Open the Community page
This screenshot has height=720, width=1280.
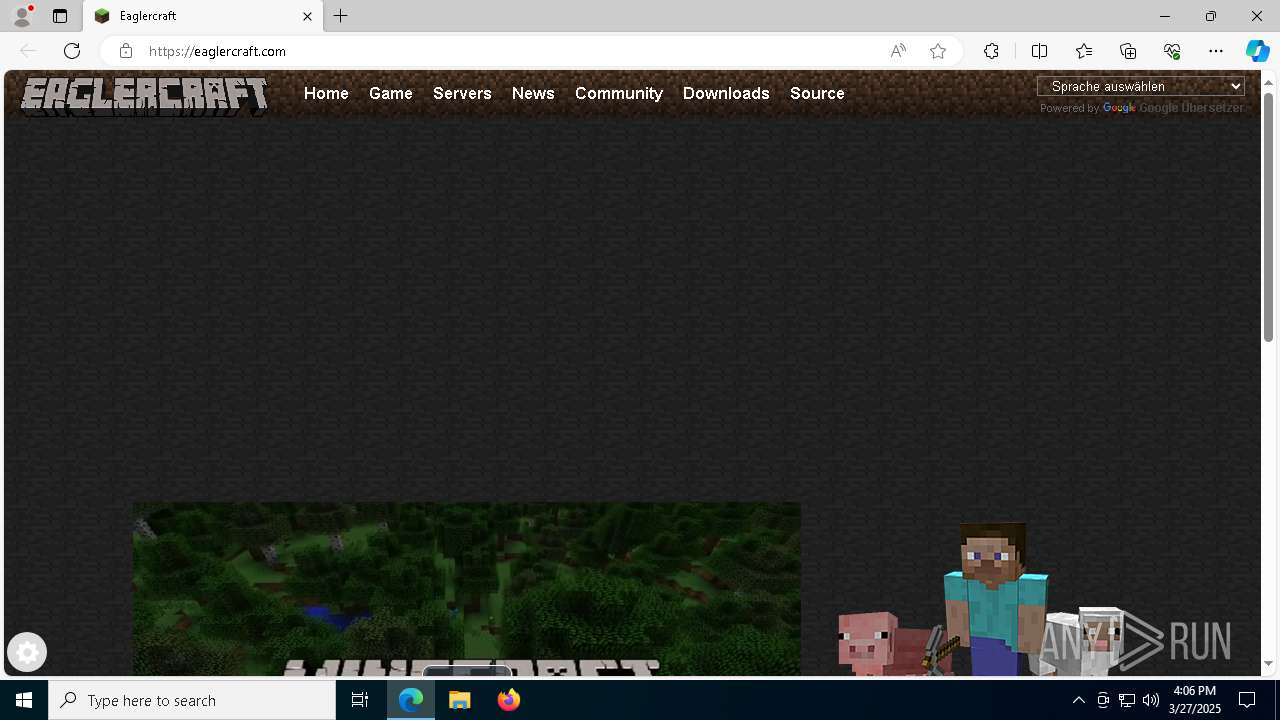click(x=619, y=93)
